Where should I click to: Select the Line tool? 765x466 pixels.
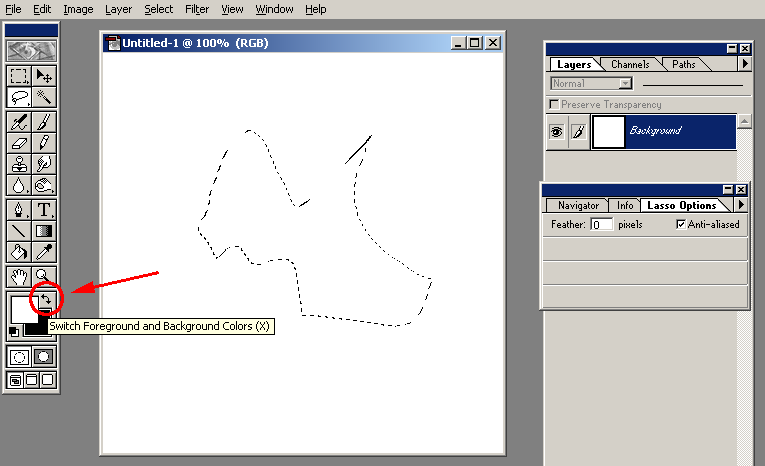(19, 230)
